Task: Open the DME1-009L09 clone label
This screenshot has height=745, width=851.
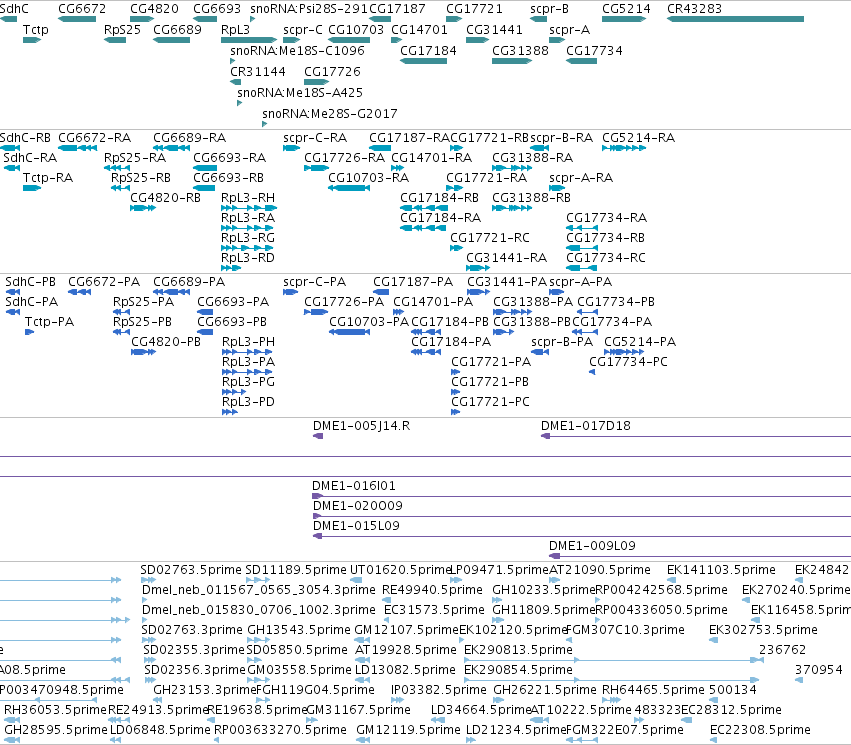Action: pos(592,546)
